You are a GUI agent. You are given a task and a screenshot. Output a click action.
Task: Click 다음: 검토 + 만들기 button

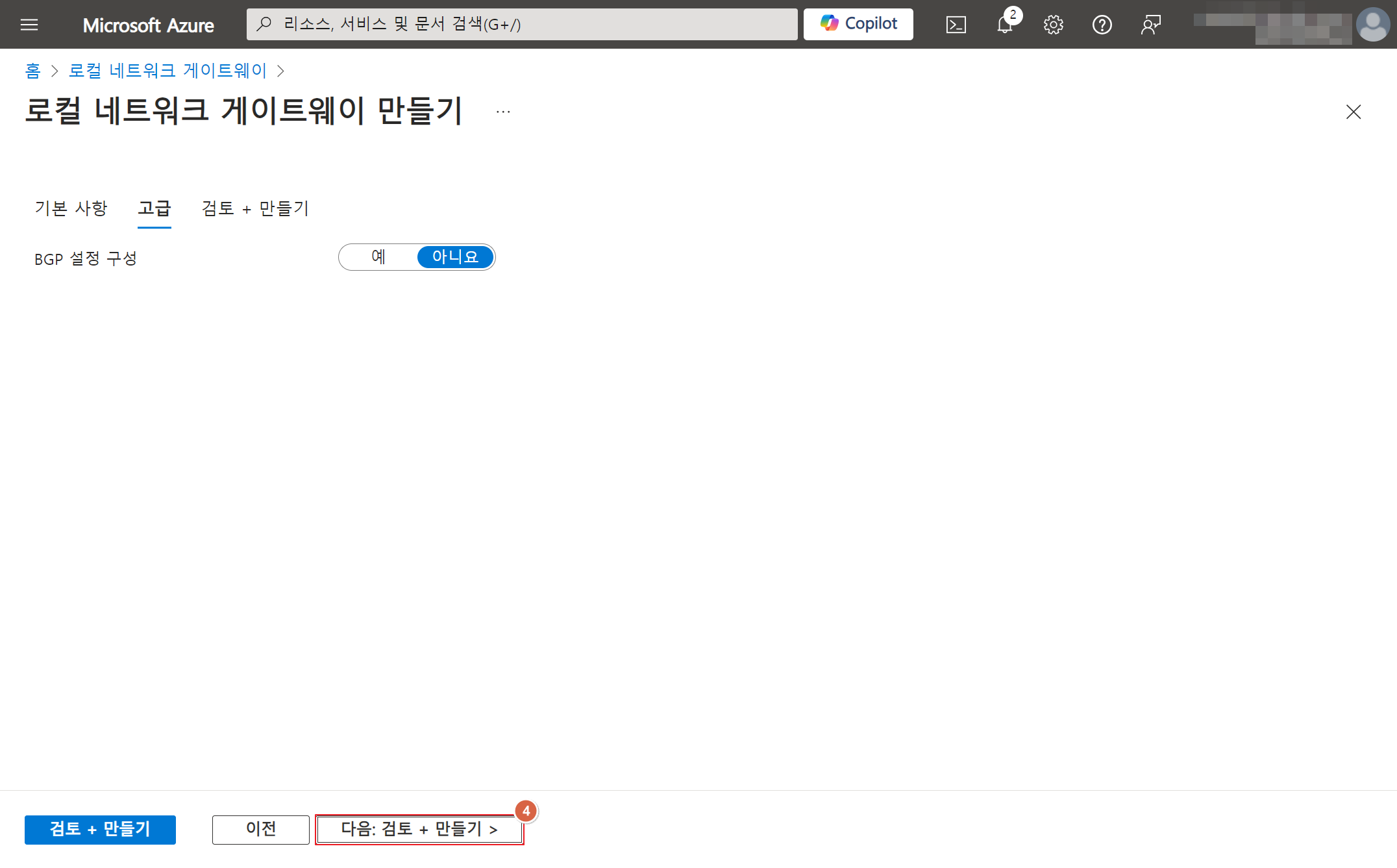(419, 829)
